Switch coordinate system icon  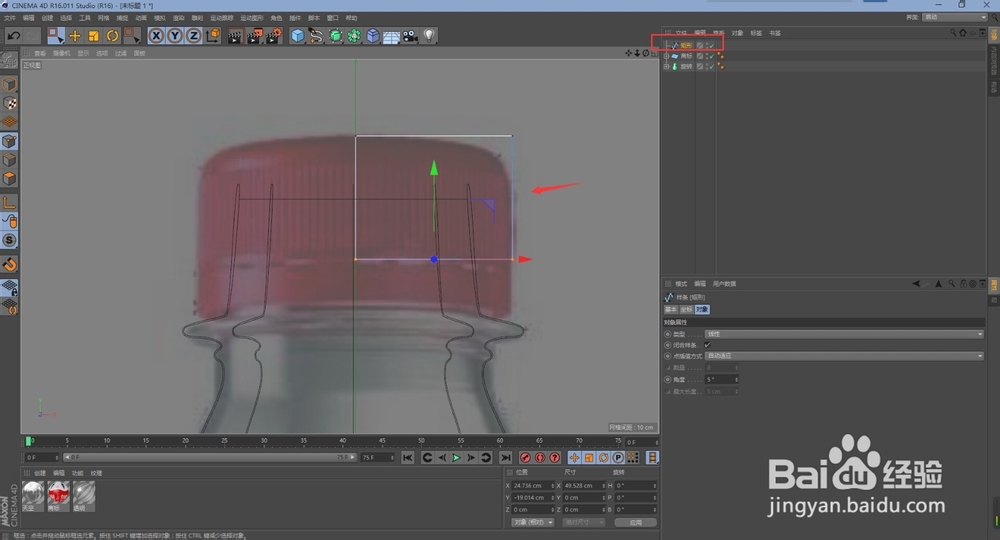(x=213, y=36)
